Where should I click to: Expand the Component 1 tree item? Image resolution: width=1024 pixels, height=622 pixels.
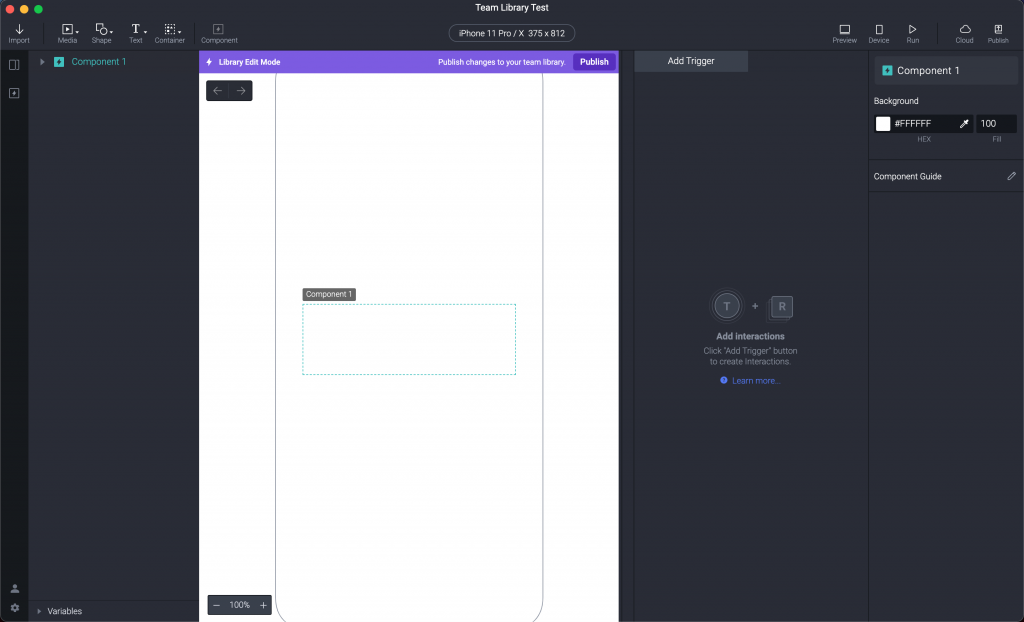(x=42, y=62)
